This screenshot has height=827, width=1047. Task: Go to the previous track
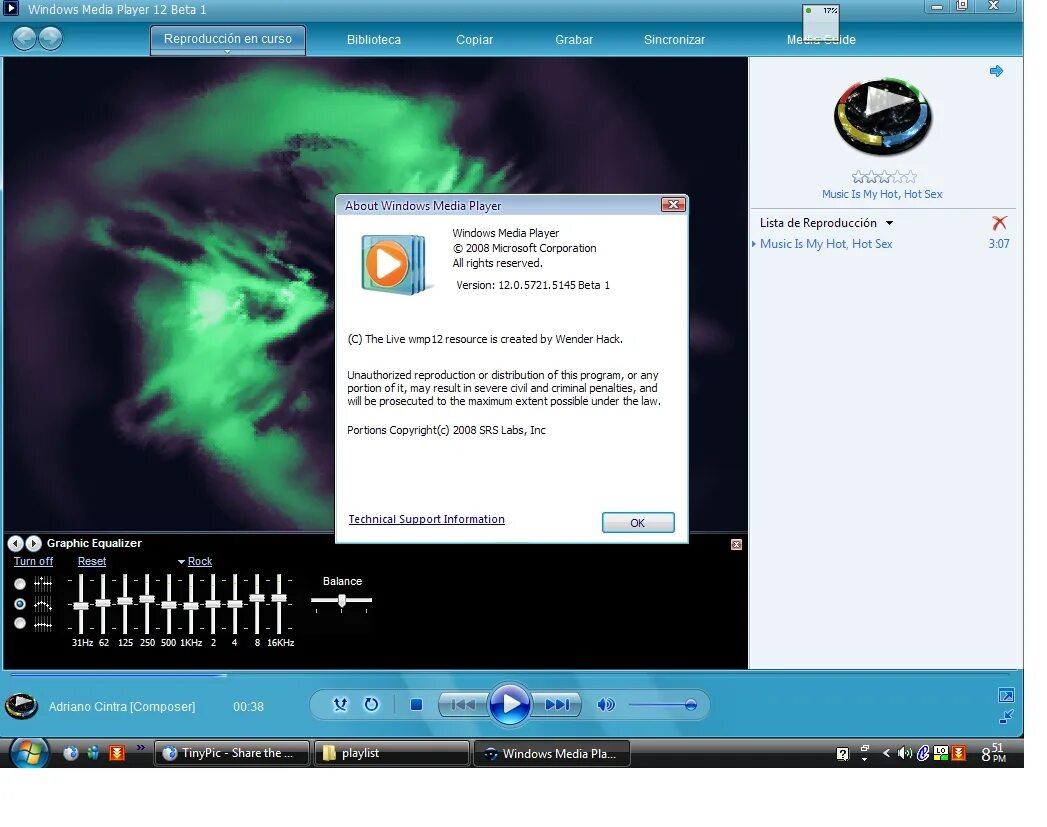point(463,705)
